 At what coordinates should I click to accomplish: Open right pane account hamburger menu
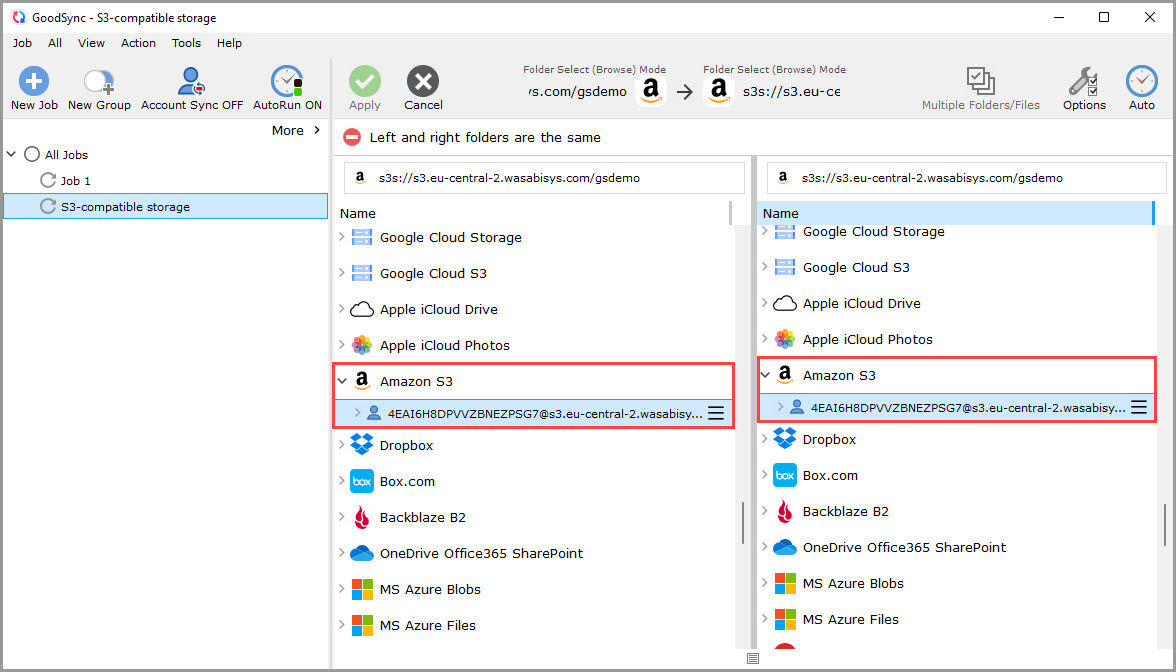(1139, 407)
